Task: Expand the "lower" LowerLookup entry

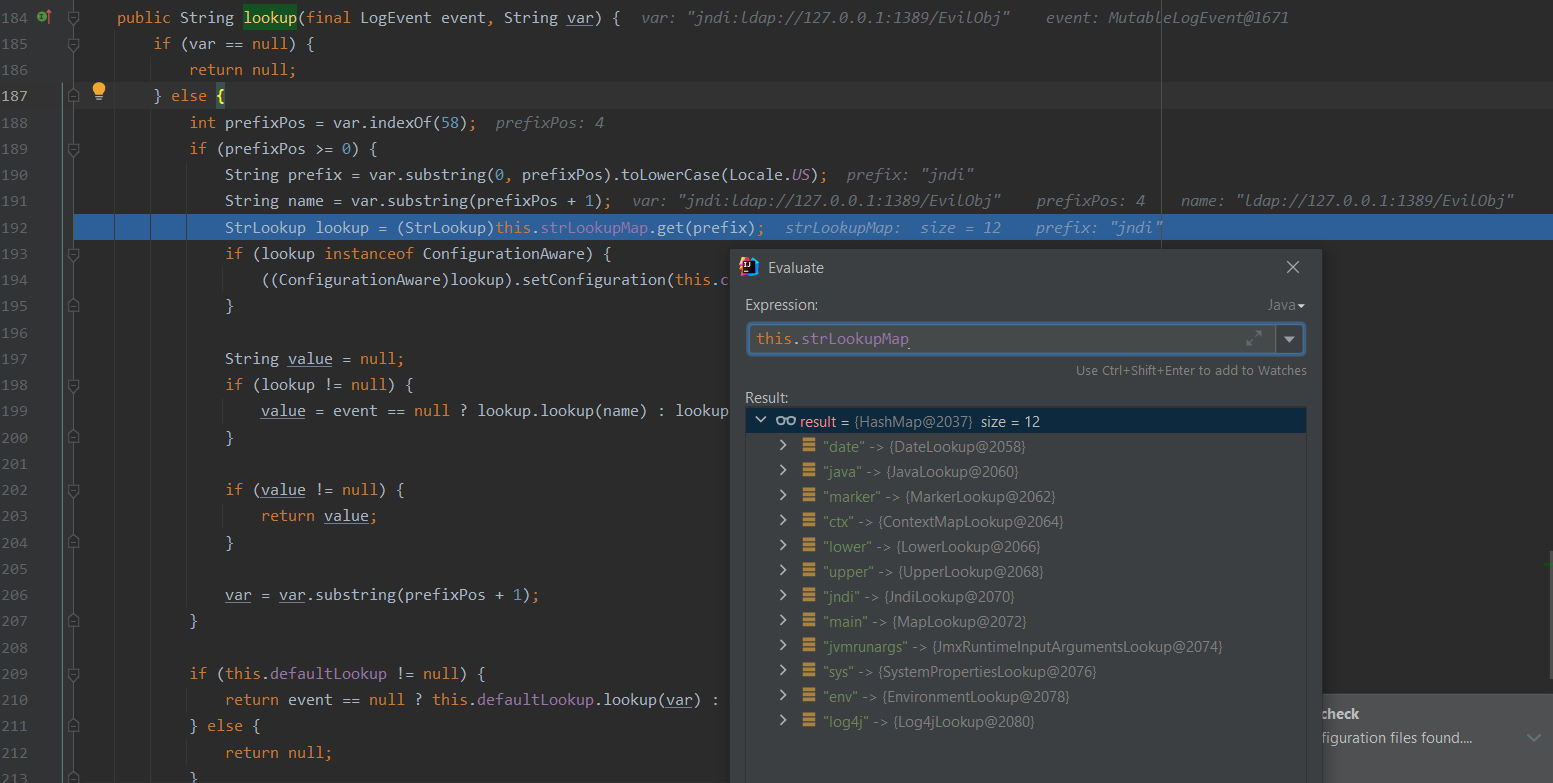Action: click(783, 546)
